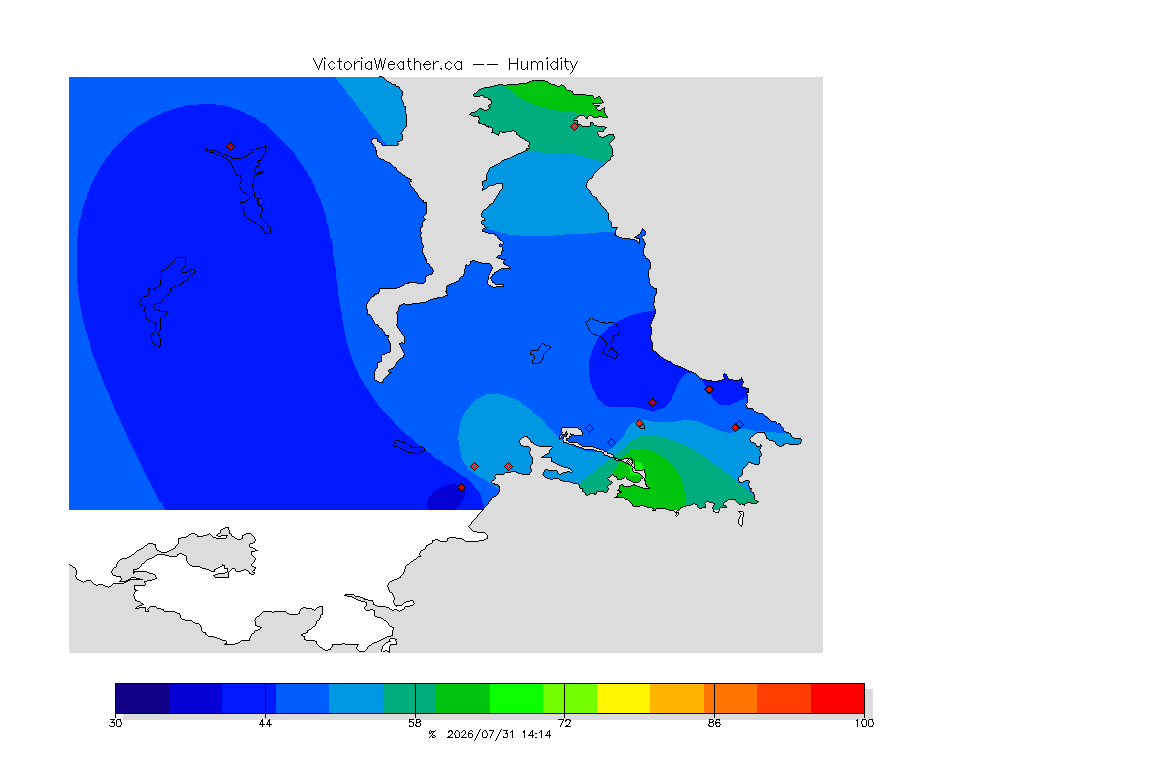Image resolution: width=1152 pixels, height=768 pixels.
Task: Pick the red swatch at the legend's 100 end
Action: click(x=838, y=698)
